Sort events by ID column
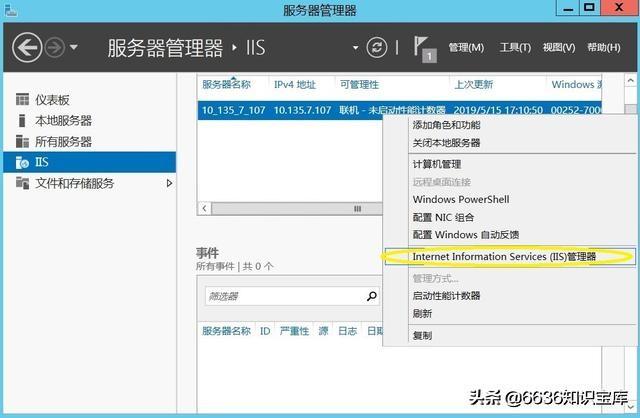The width and height of the screenshot is (640, 418). [265, 331]
